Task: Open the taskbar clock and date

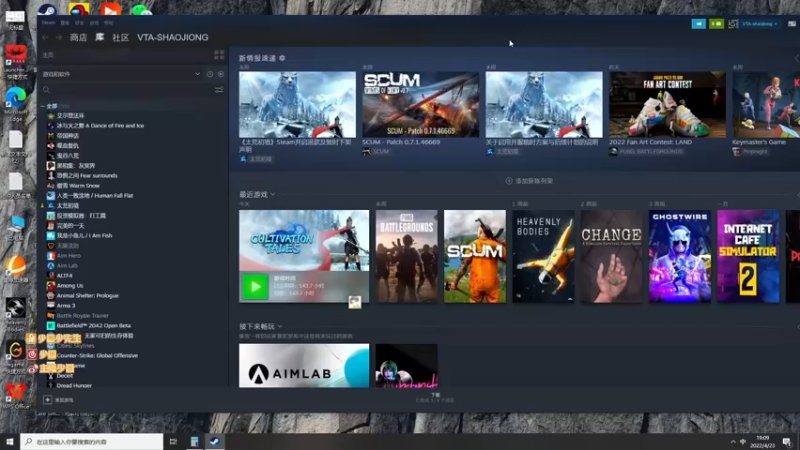Action: 762,441
